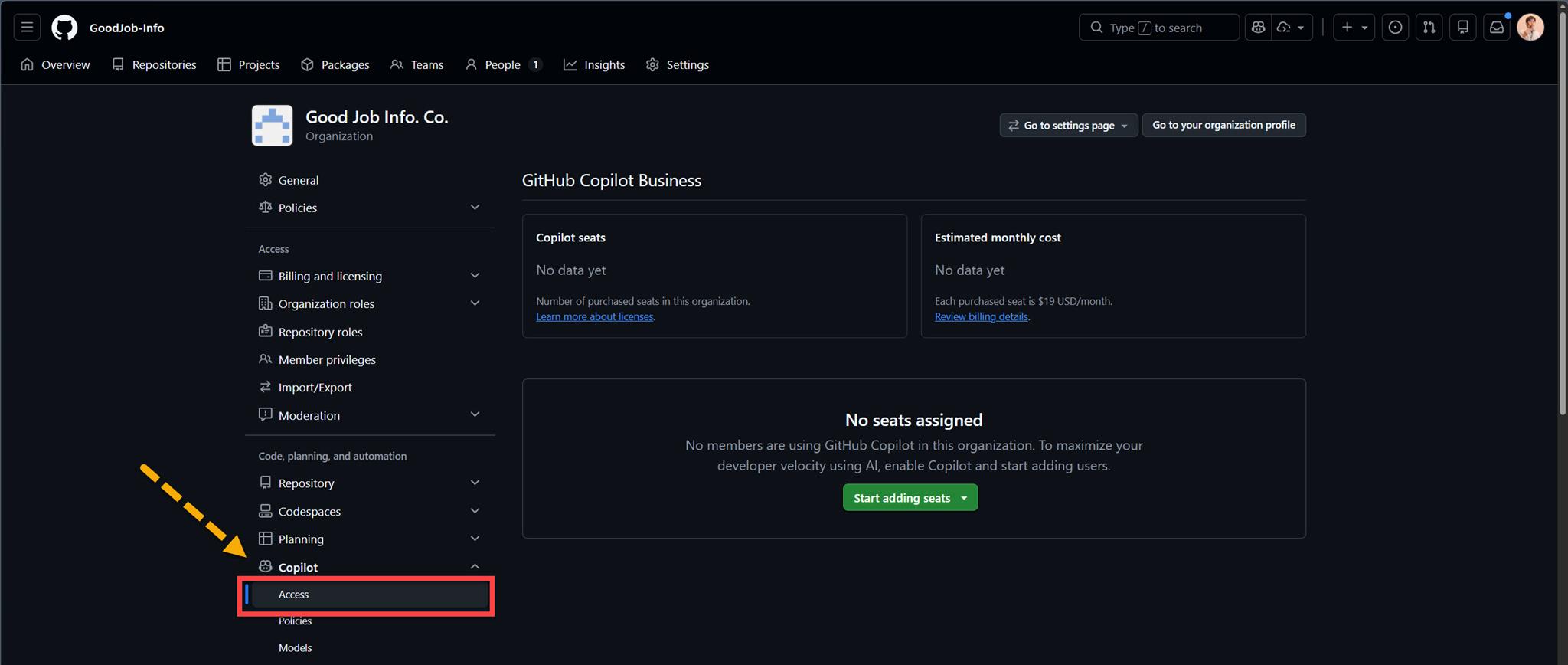Switch to the People tab

tap(502, 65)
